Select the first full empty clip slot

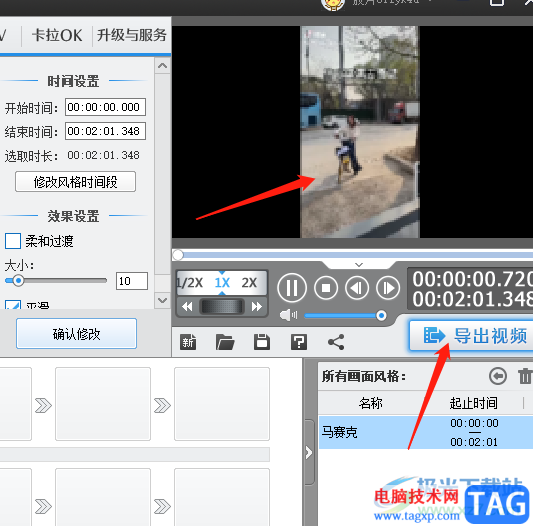103,404
